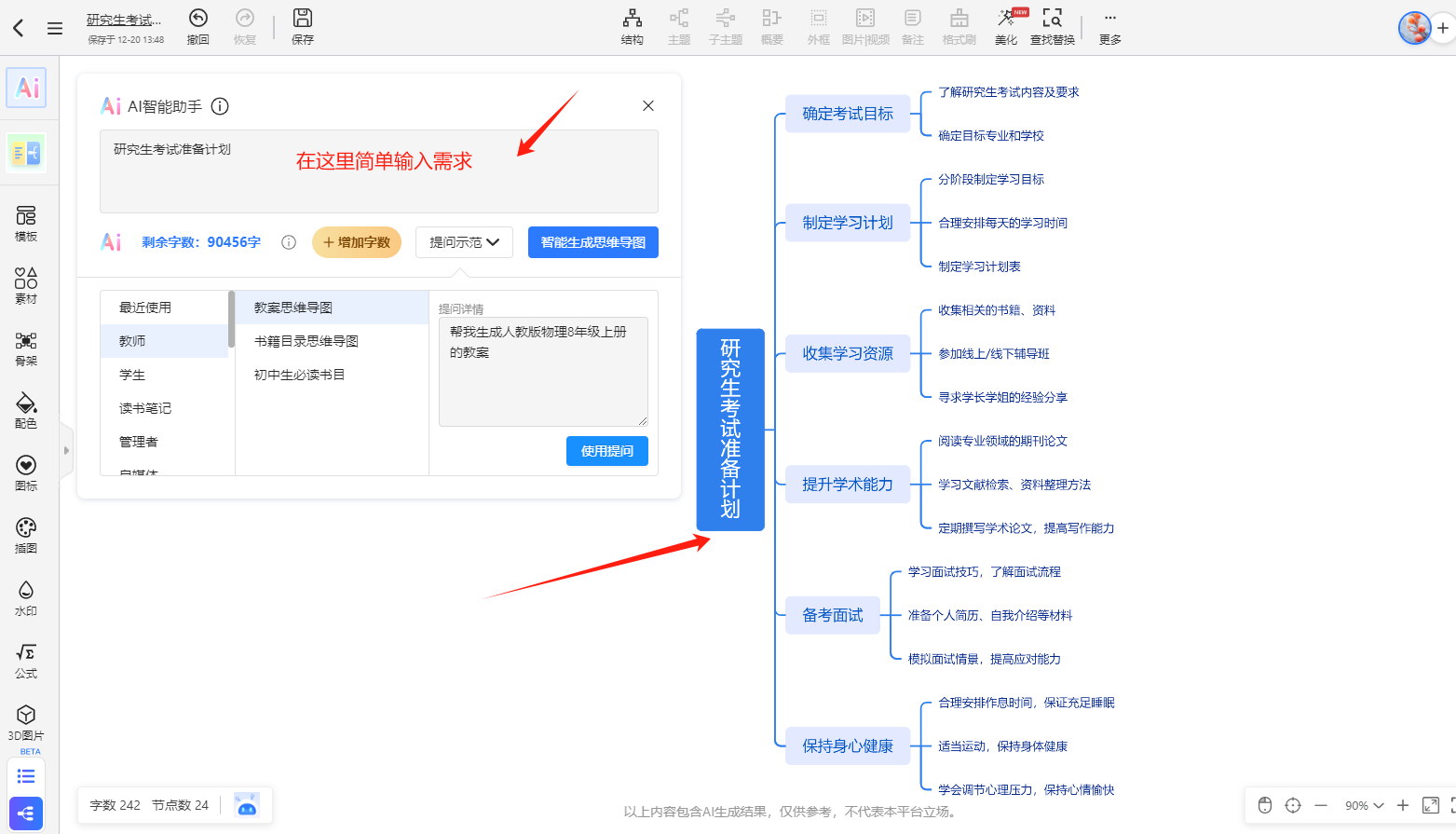Open the 结构 structure layout tool
The height and width of the screenshot is (834, 1456).
tap(632, 26)
